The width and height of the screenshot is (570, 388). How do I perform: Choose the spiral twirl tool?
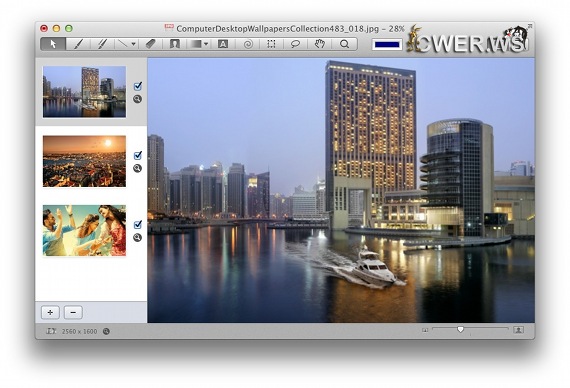pos(248,44)
